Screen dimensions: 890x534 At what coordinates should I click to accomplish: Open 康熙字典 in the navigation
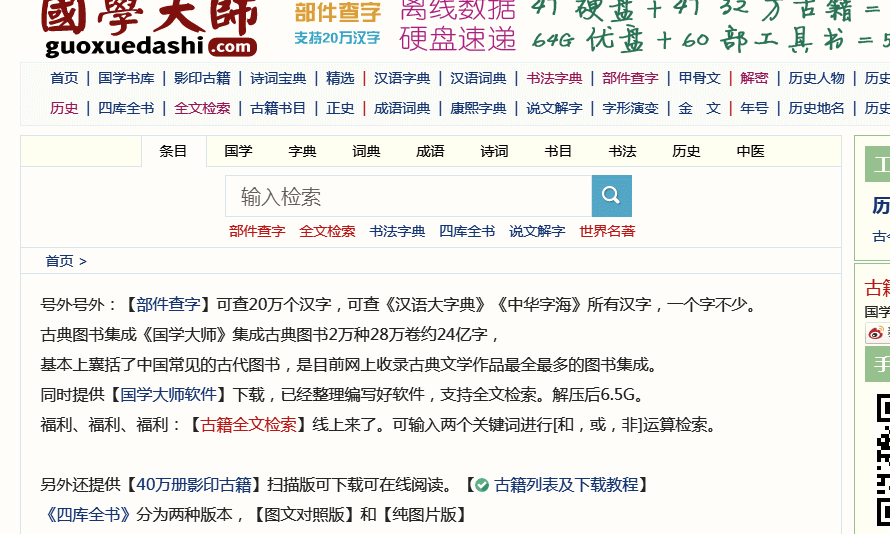(478, 108)
